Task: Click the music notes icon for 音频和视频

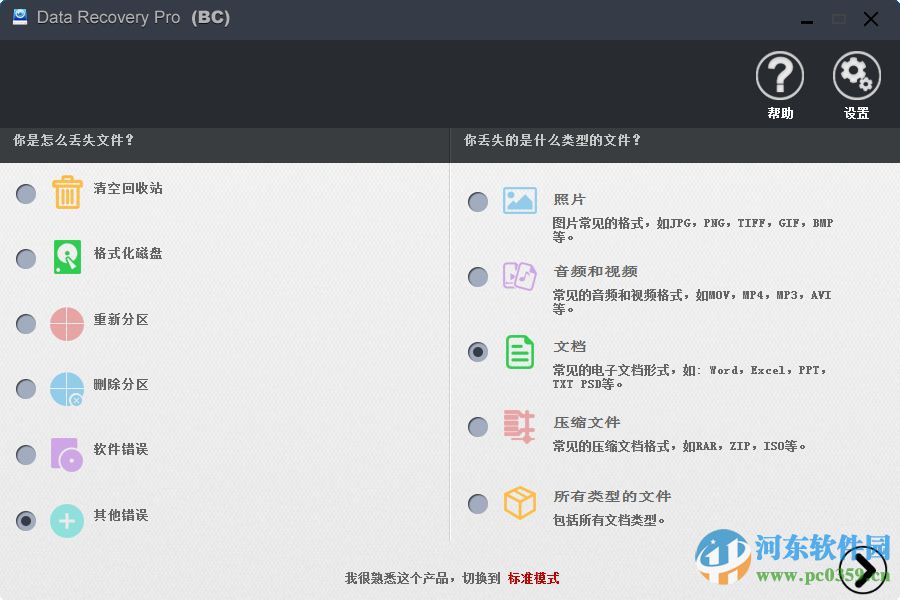Action: 519,276
